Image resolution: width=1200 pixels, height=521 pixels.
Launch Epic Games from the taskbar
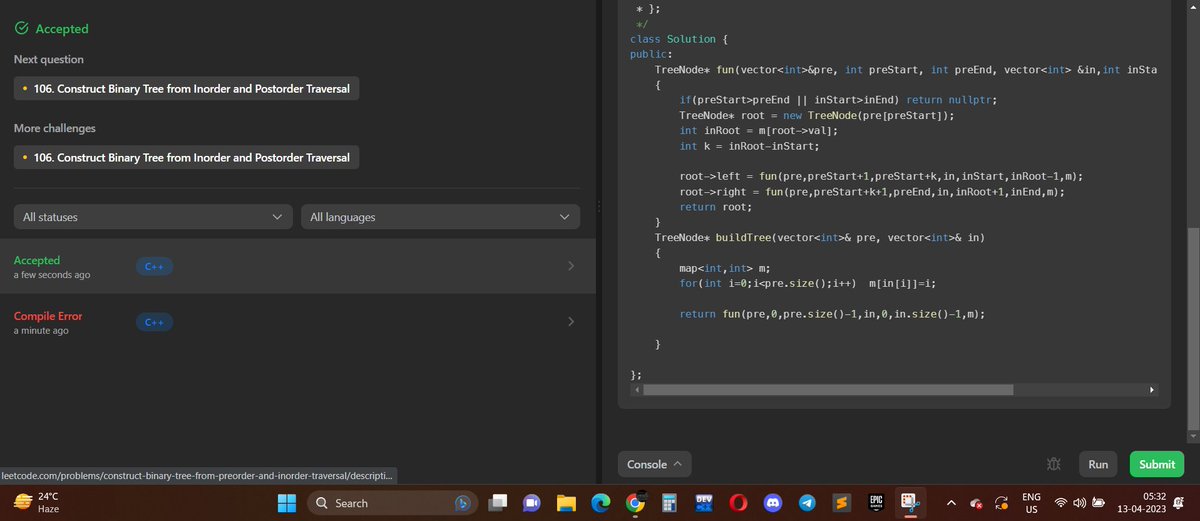875,503
